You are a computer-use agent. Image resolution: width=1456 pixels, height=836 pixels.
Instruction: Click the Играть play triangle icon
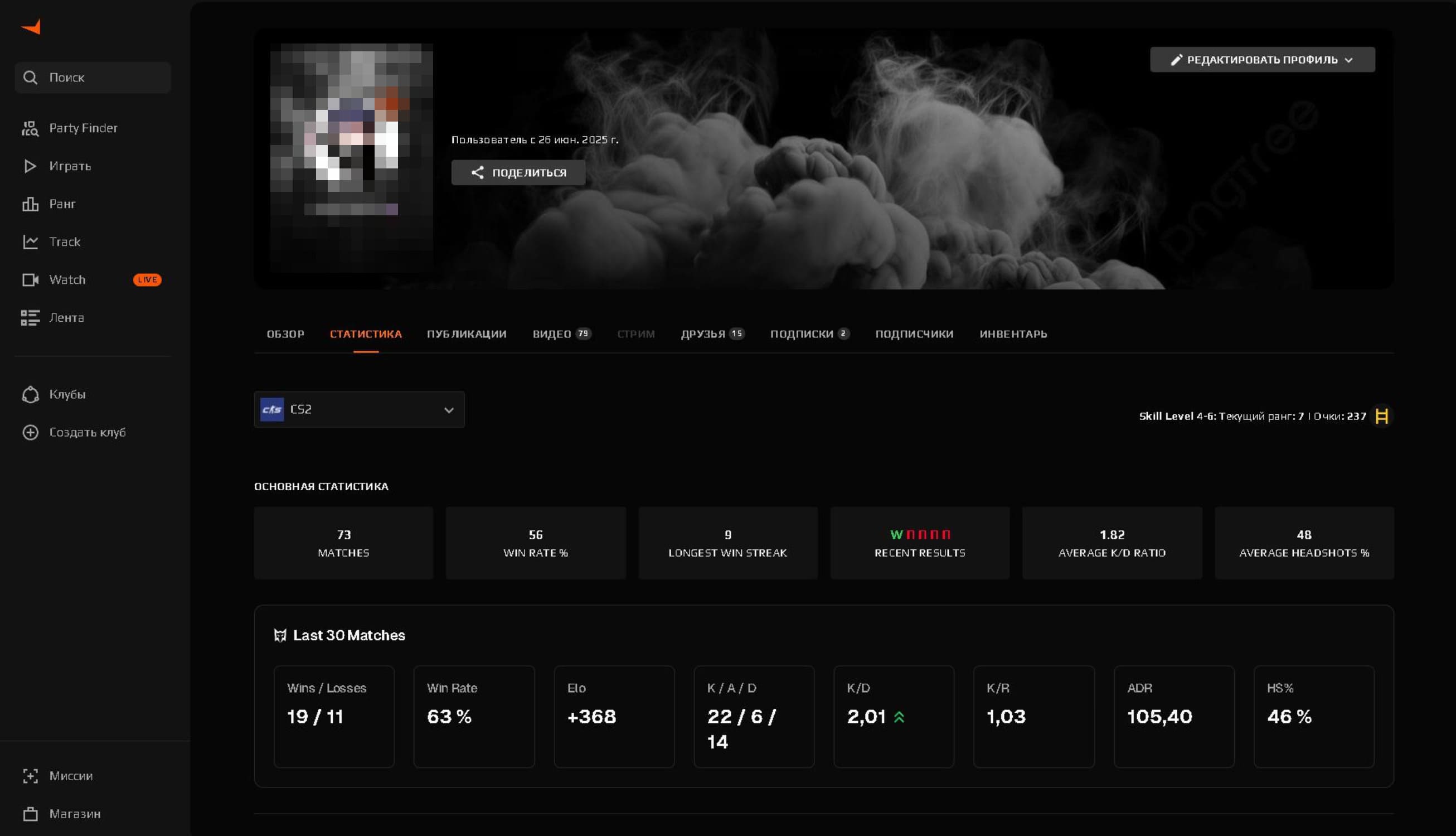(x=30, y=166)
